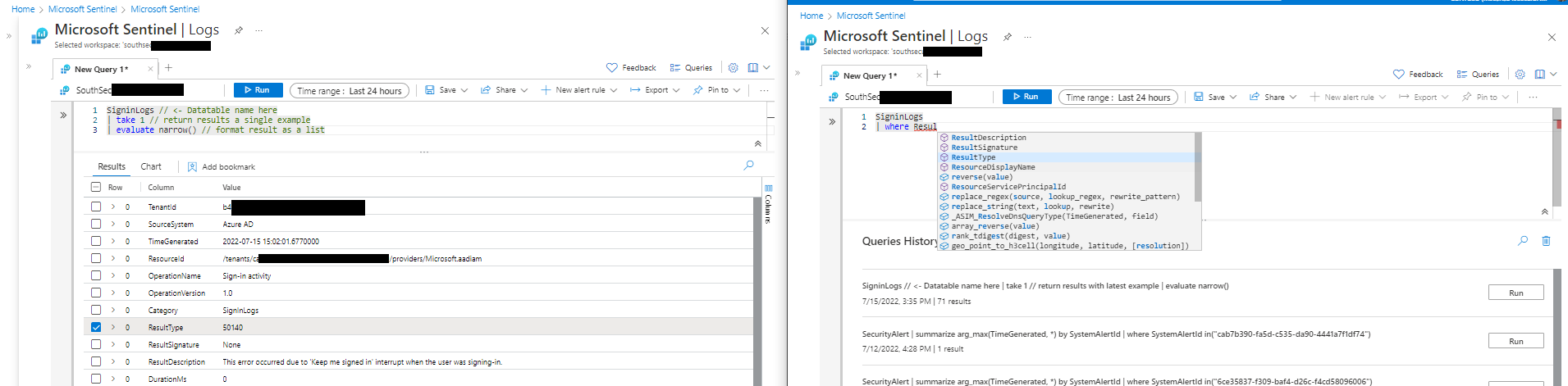Select New Query 1 tab in left window
This screenshot has height=386, width=1568.
click(100, 69)
